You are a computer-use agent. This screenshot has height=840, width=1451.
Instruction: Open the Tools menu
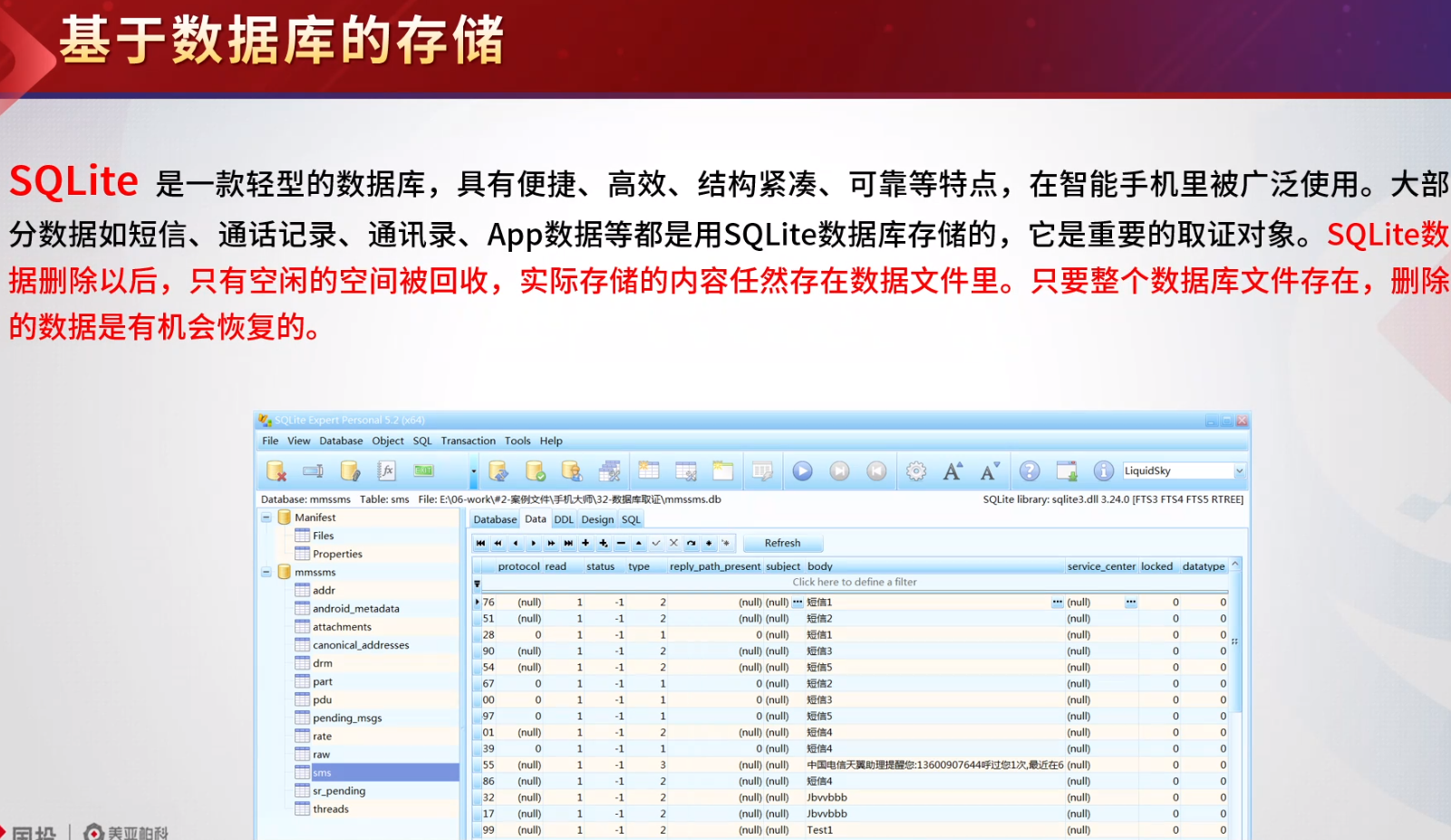point(518,441)
